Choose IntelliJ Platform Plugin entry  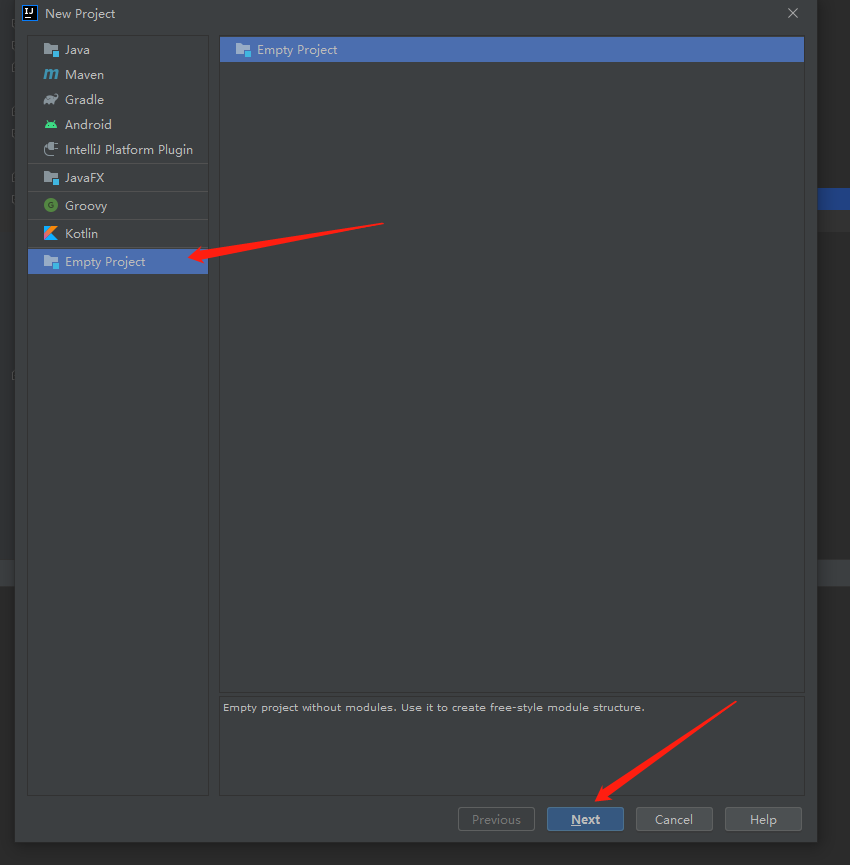tap(118, 149)
